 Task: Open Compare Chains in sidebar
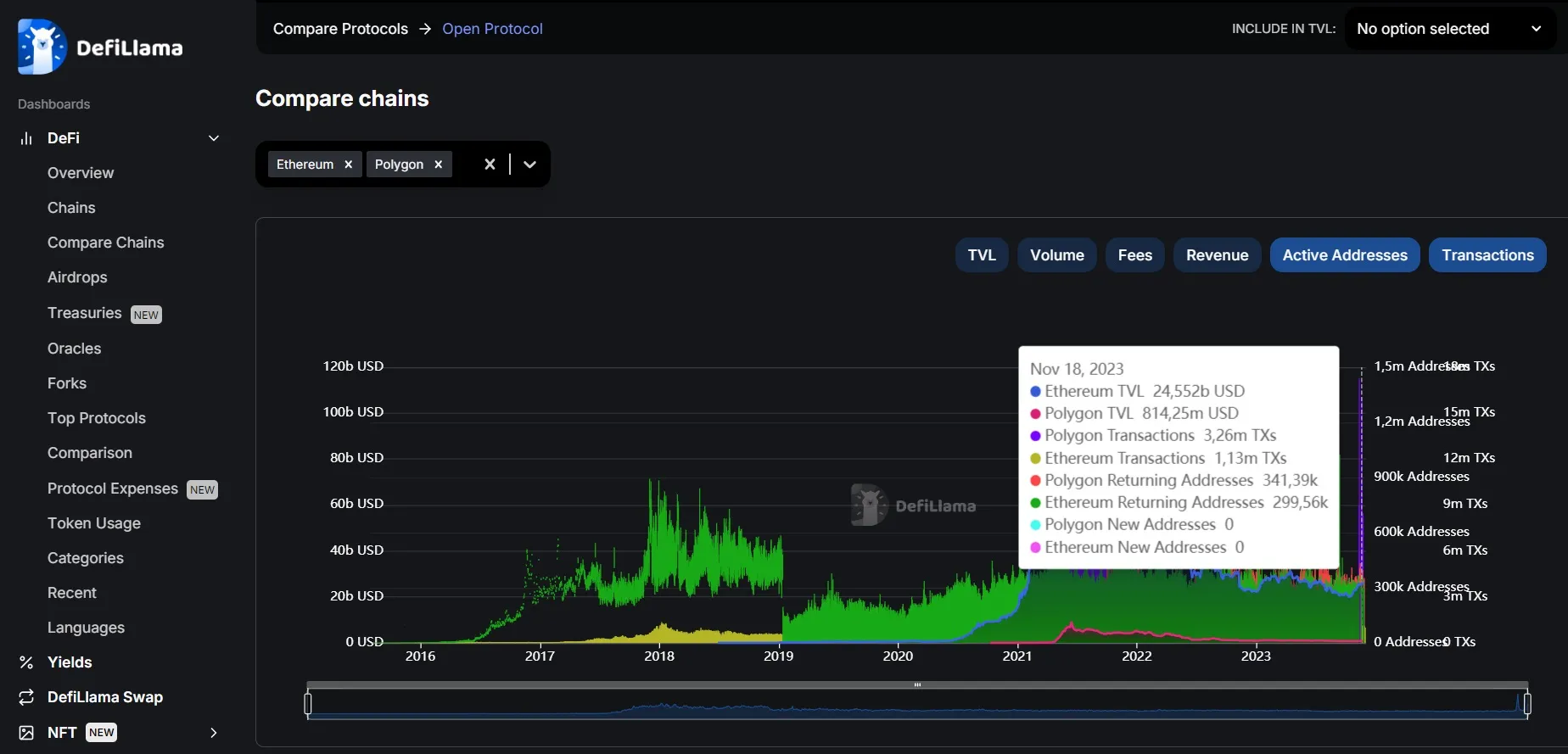coord(106,243)
